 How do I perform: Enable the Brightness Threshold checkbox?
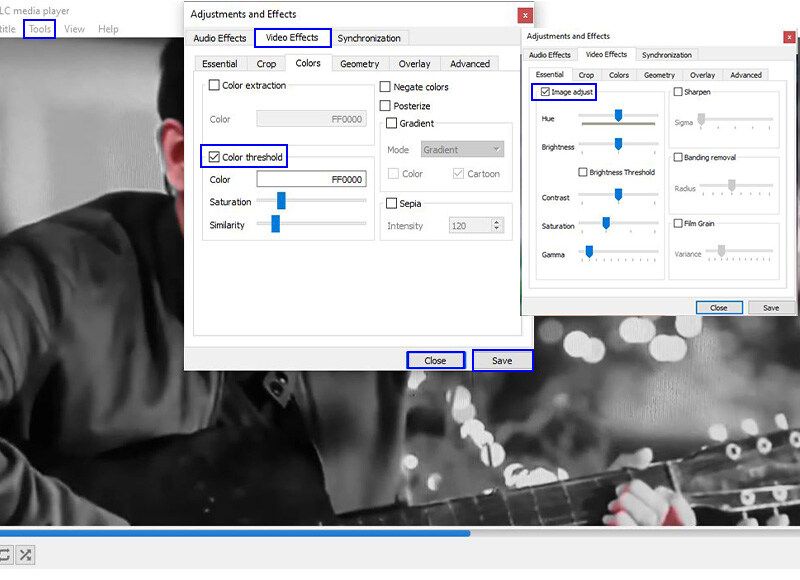tap(583, 172)
